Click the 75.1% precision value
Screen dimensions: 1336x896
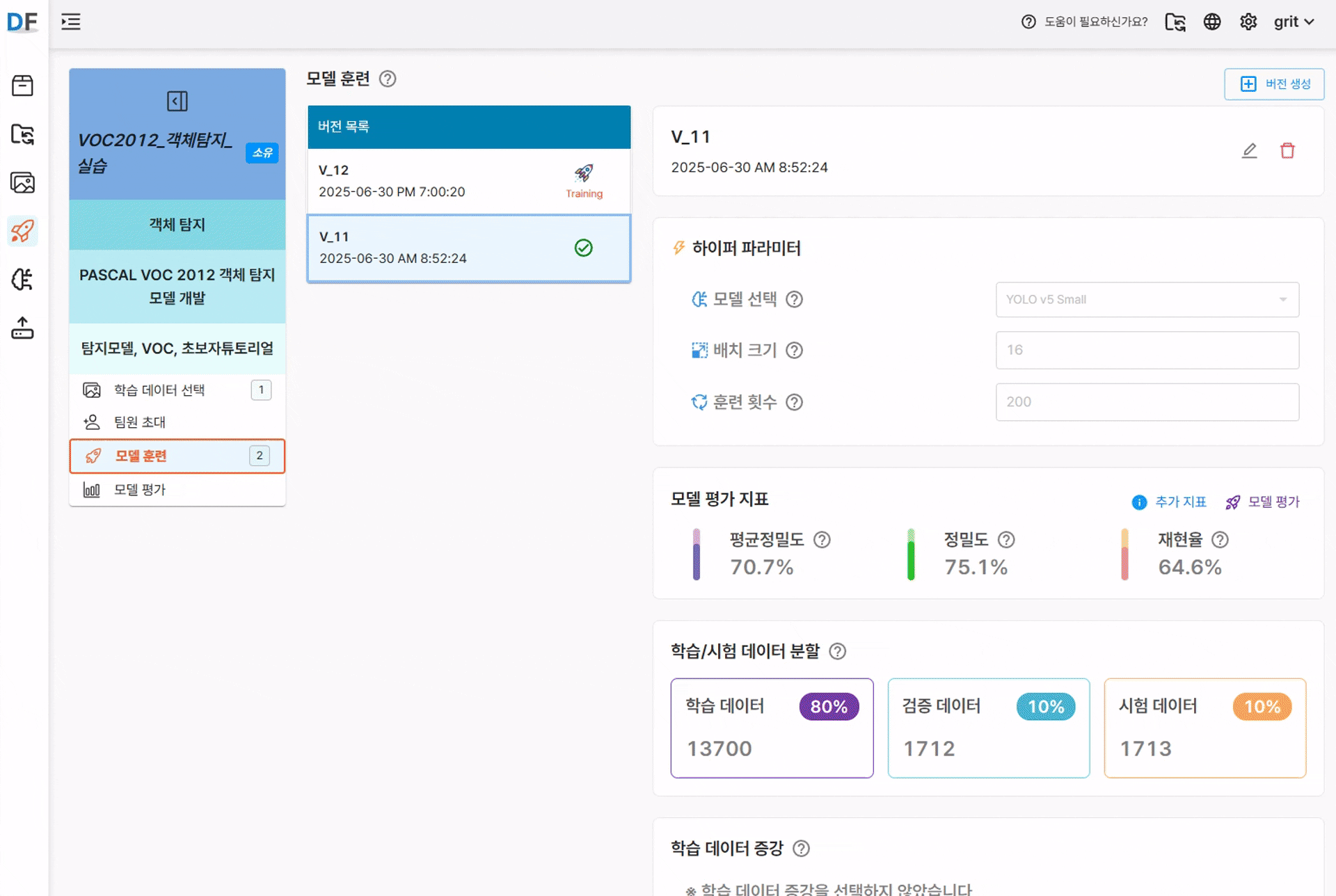[x=976, y=568]
